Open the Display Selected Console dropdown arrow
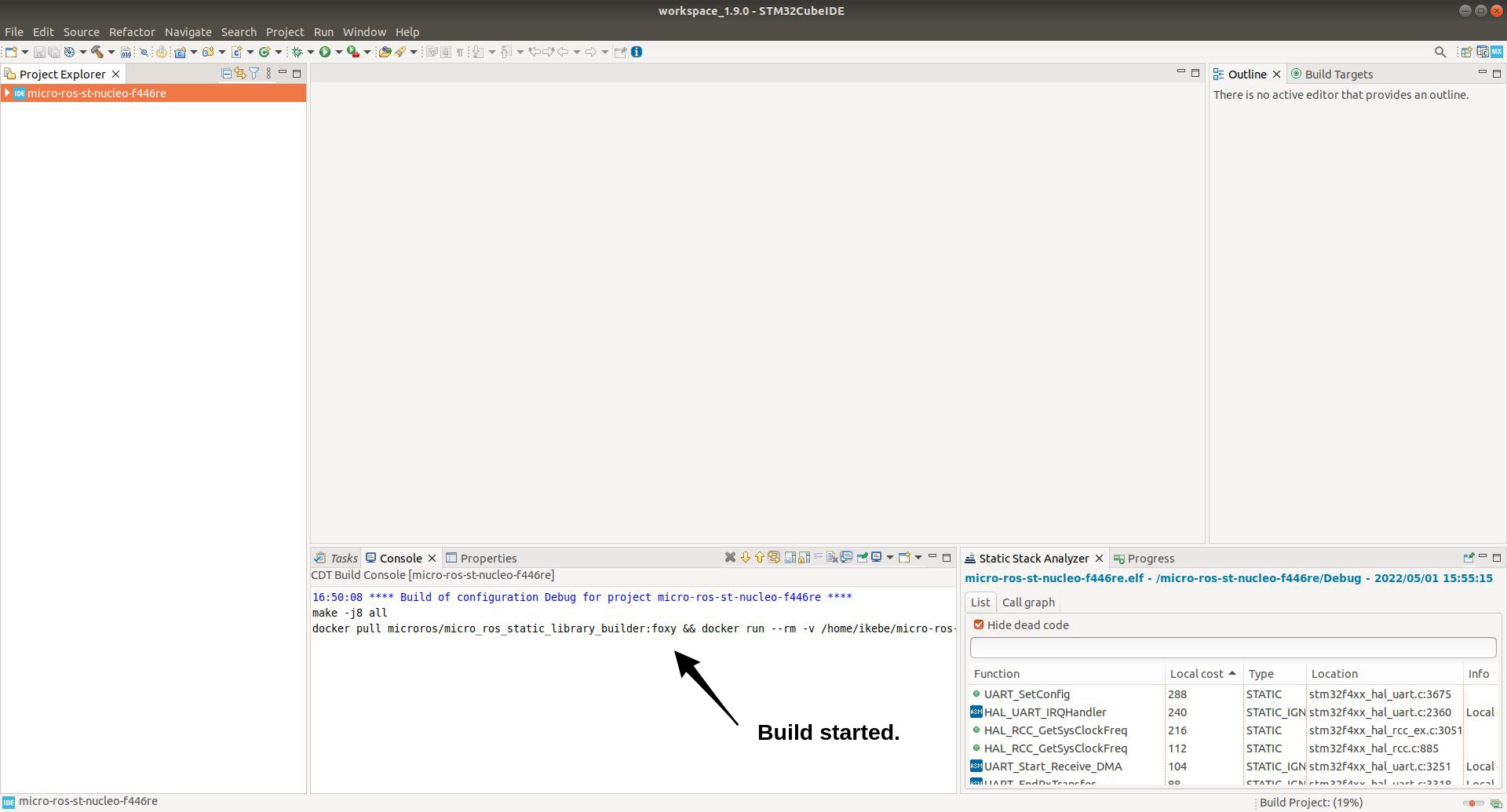 (890, 558)
